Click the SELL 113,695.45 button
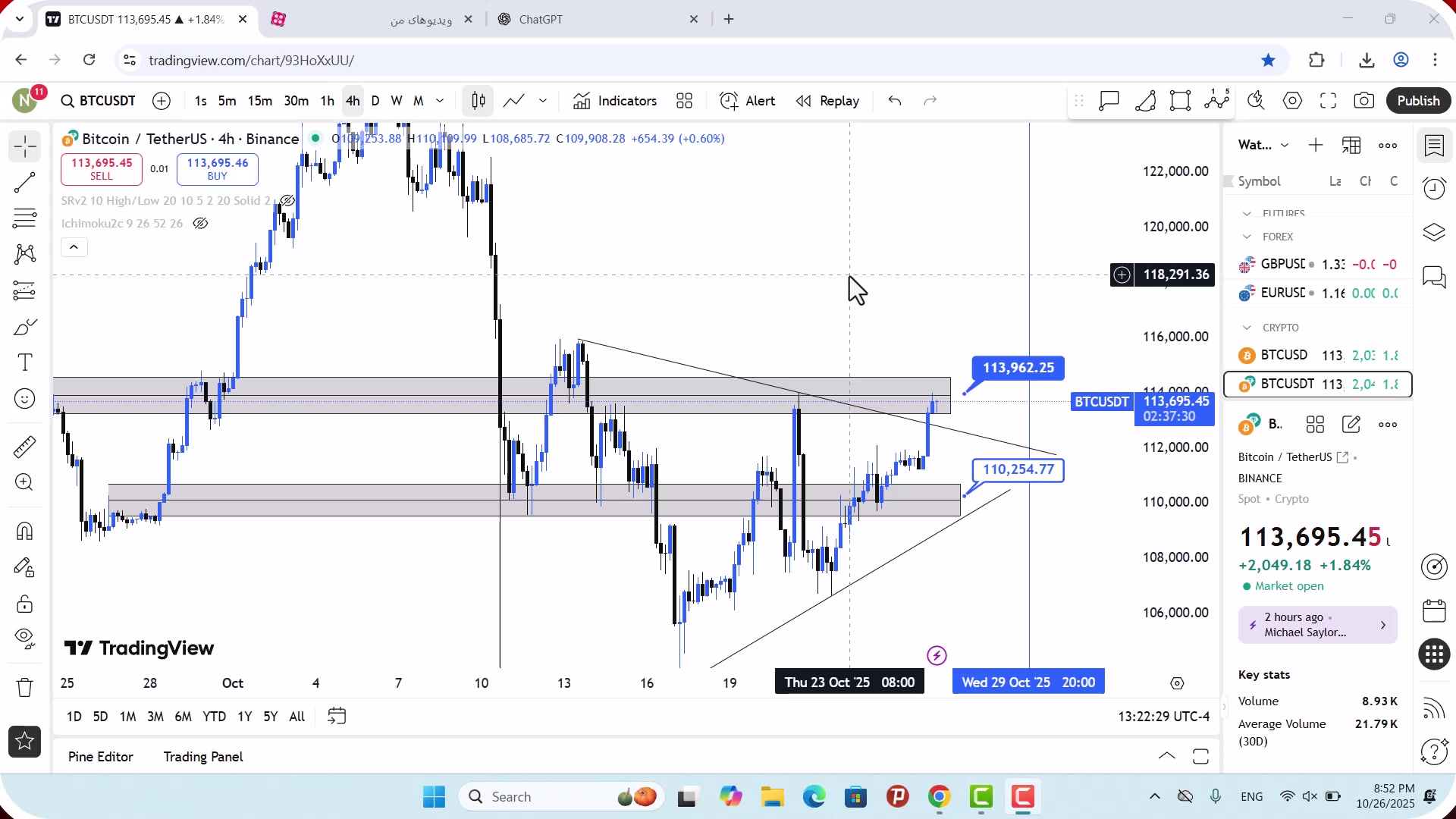This screenshot has height=819, width=1456. [102, 169]
